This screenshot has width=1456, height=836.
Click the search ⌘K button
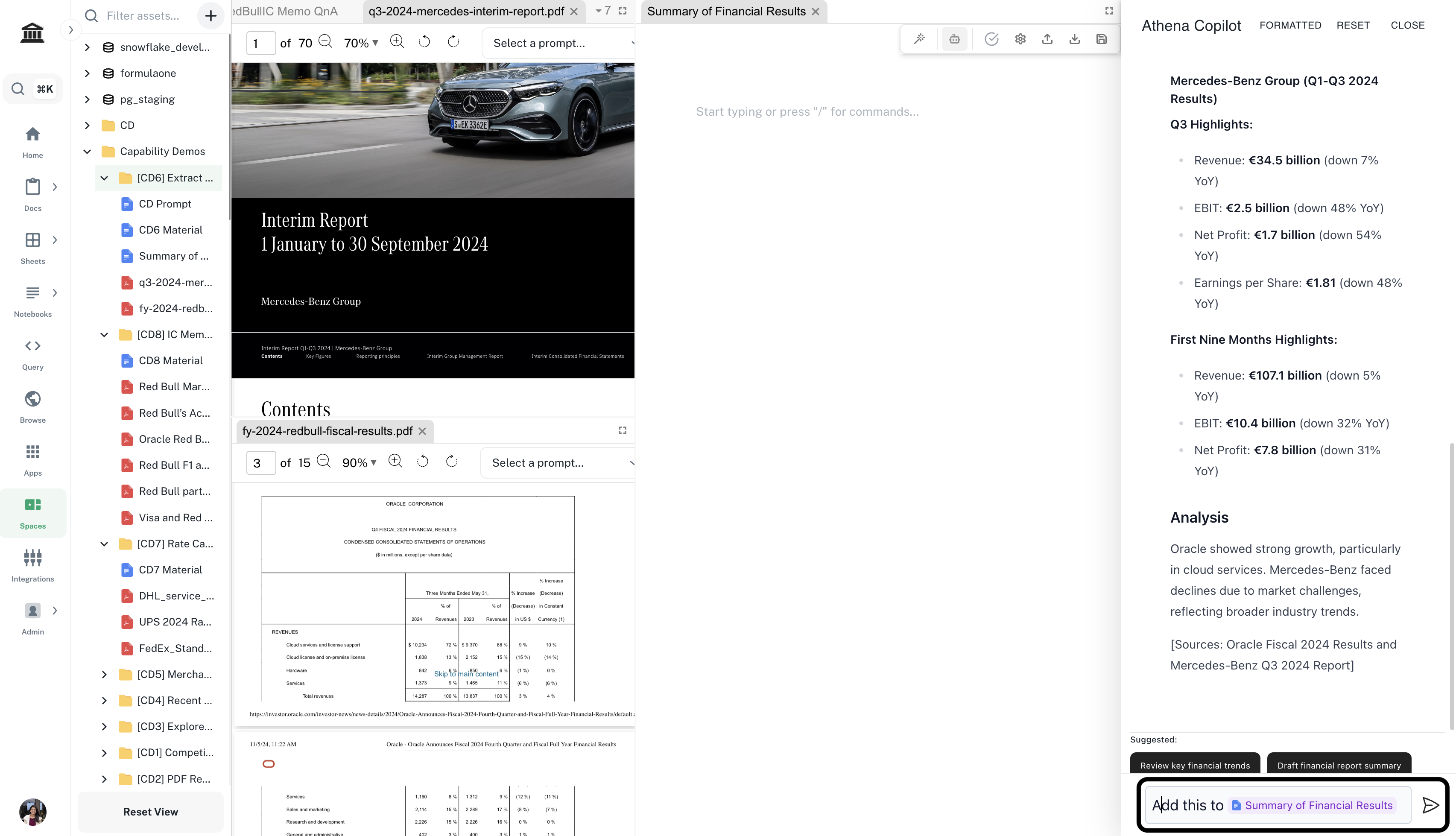point(33,89)
